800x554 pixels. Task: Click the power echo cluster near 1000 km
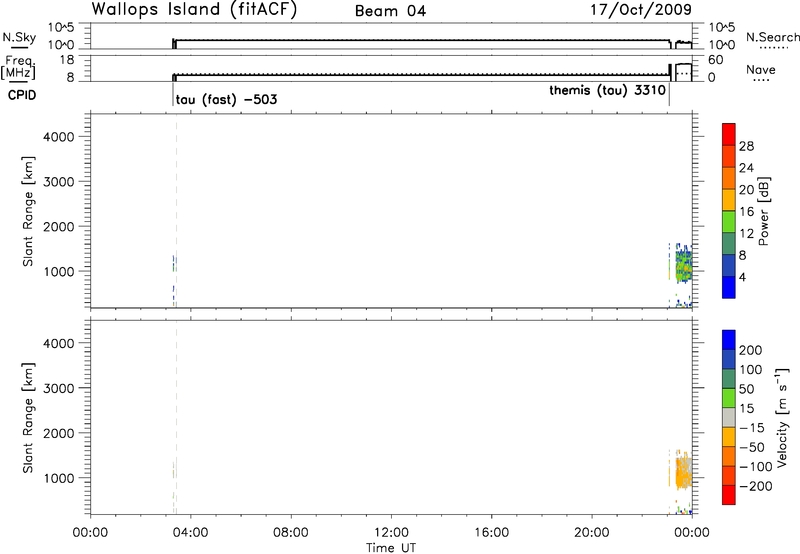coord(684,265)
